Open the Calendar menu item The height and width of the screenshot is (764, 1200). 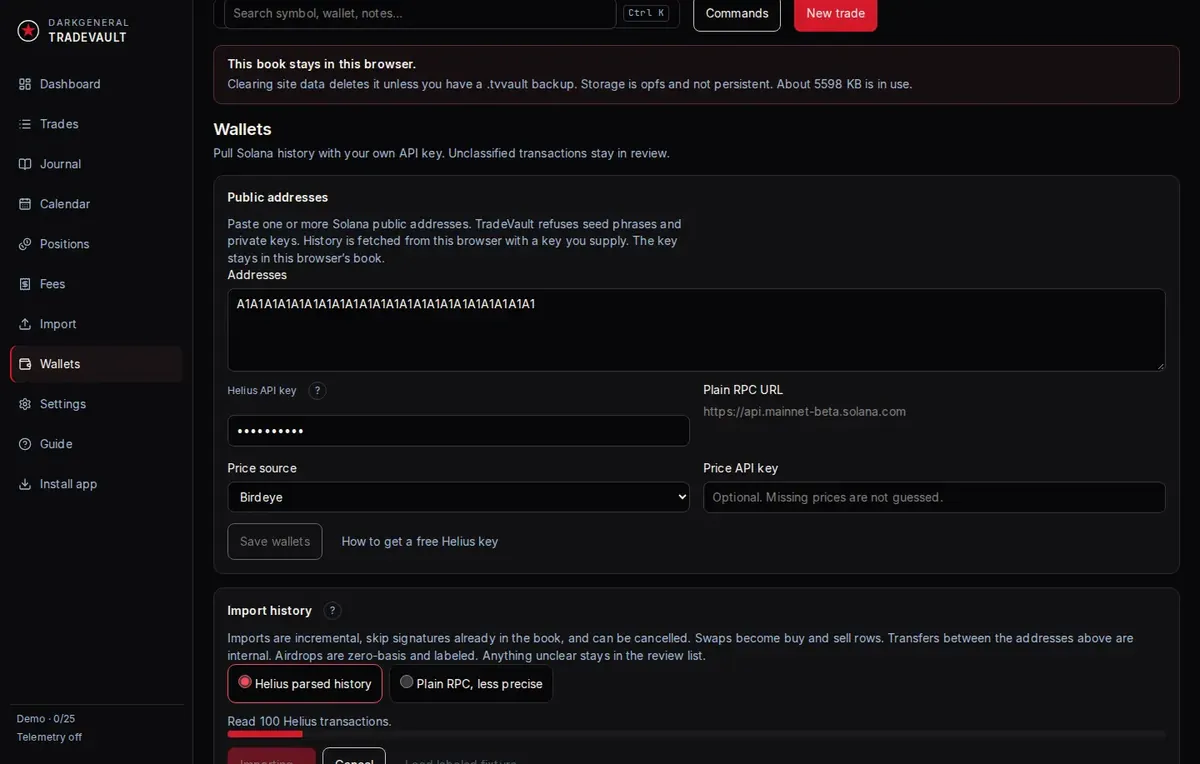[x=96, y=204]
